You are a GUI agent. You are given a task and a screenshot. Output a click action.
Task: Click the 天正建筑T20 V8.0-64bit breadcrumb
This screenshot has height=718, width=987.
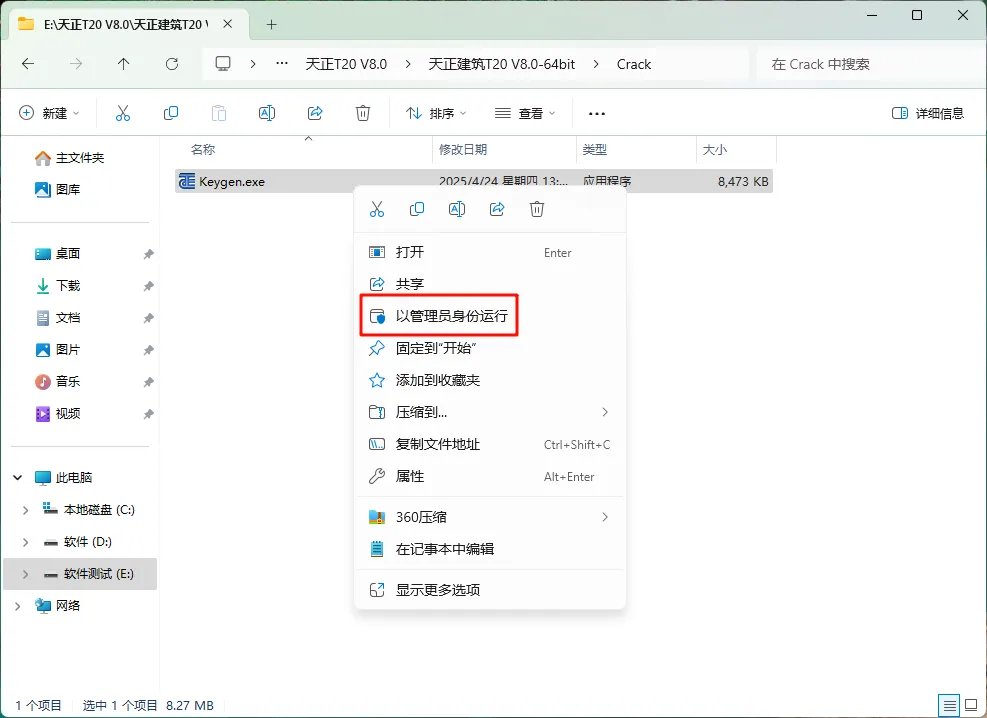(x=502, y=64)
